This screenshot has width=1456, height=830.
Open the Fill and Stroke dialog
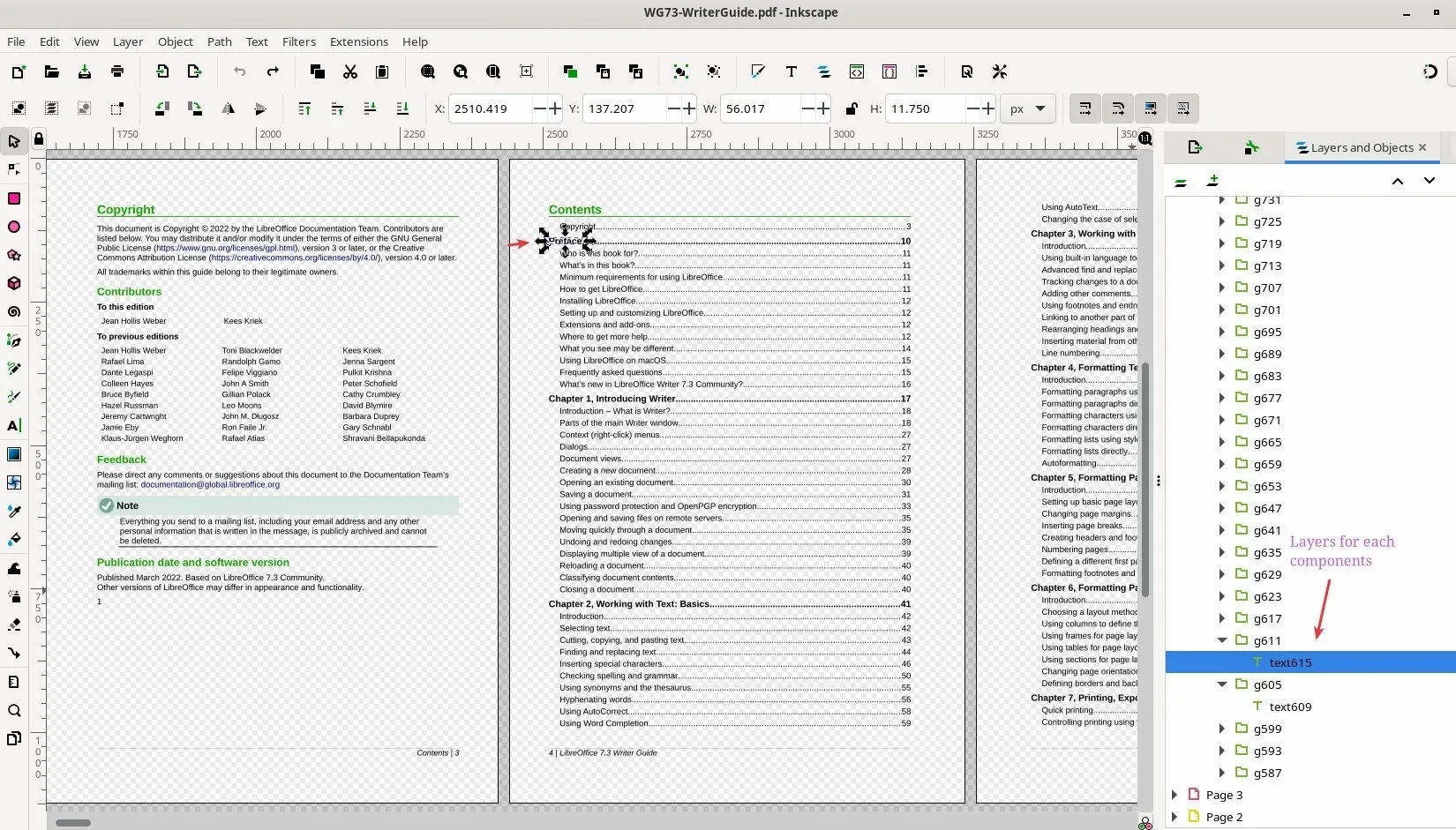tap(758, 71)
